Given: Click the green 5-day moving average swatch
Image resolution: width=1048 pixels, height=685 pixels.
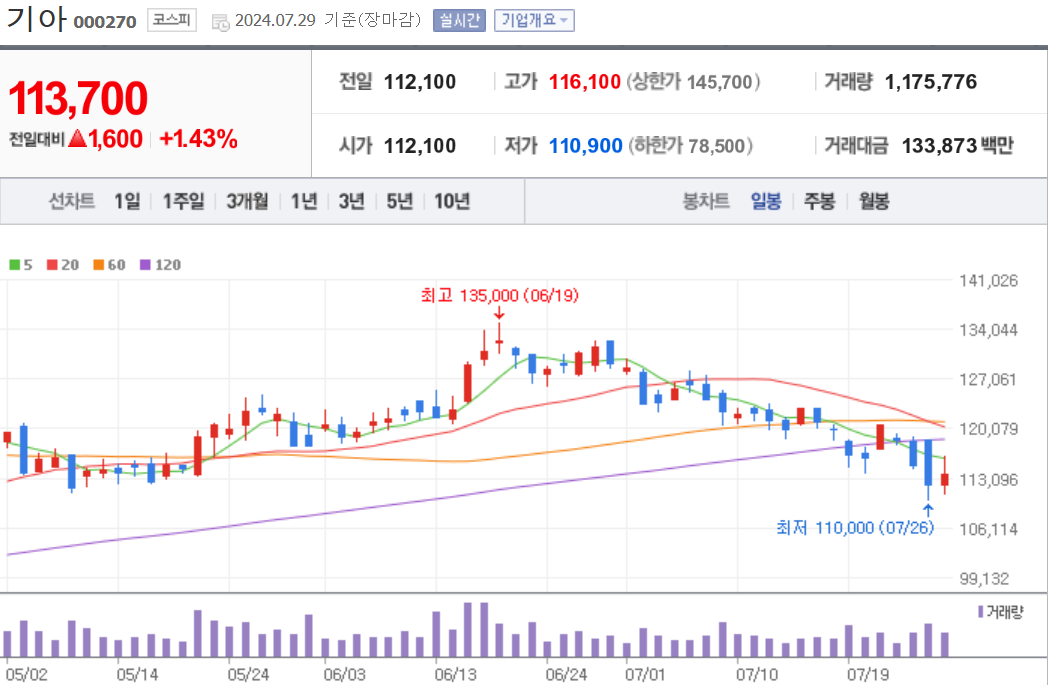Looking at the screenshot, I should coord(14,265).
